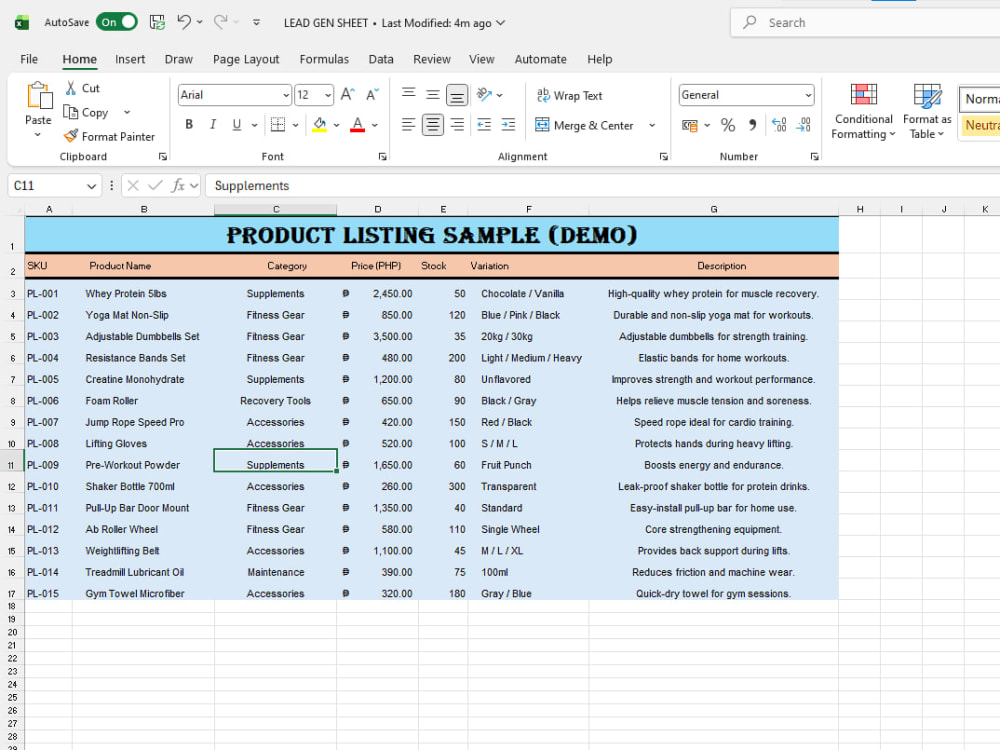Screen dimensions: 1000x750
Task: Click the formula bar showing Supplements
Action: (603, 186)
